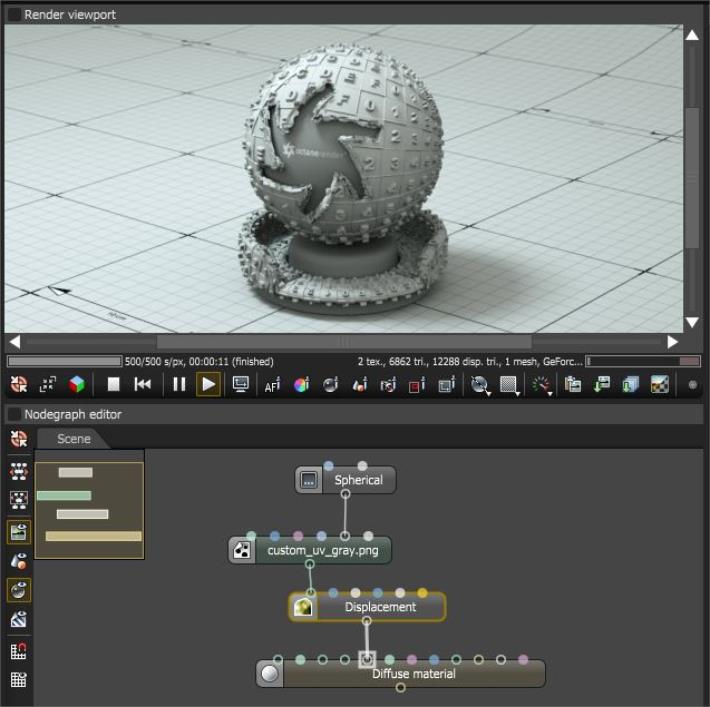Activate the camera target picker

pyautogui.click(x=388, y=385)
